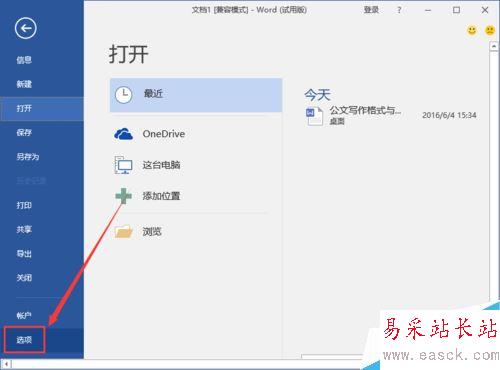The width and height of the screenshot is (500, 370).
Task: Open the 打印 page
Action: click(x=24, y=205)
